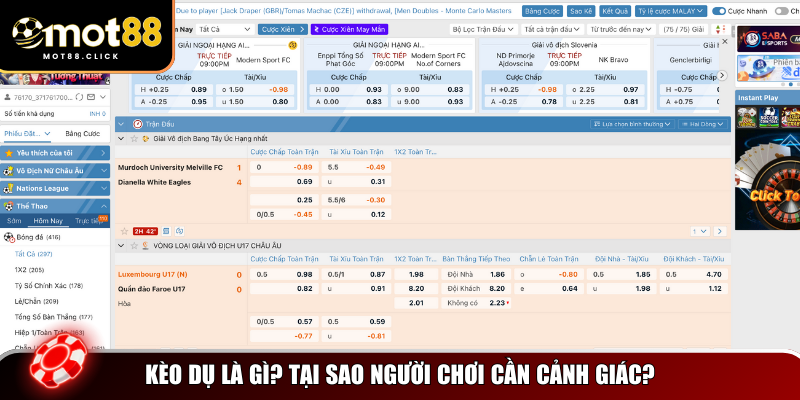Viewport: 800px width, 400px height.
Task: Click the Yêu thích của tôi star icon
Action: [9, 153]
